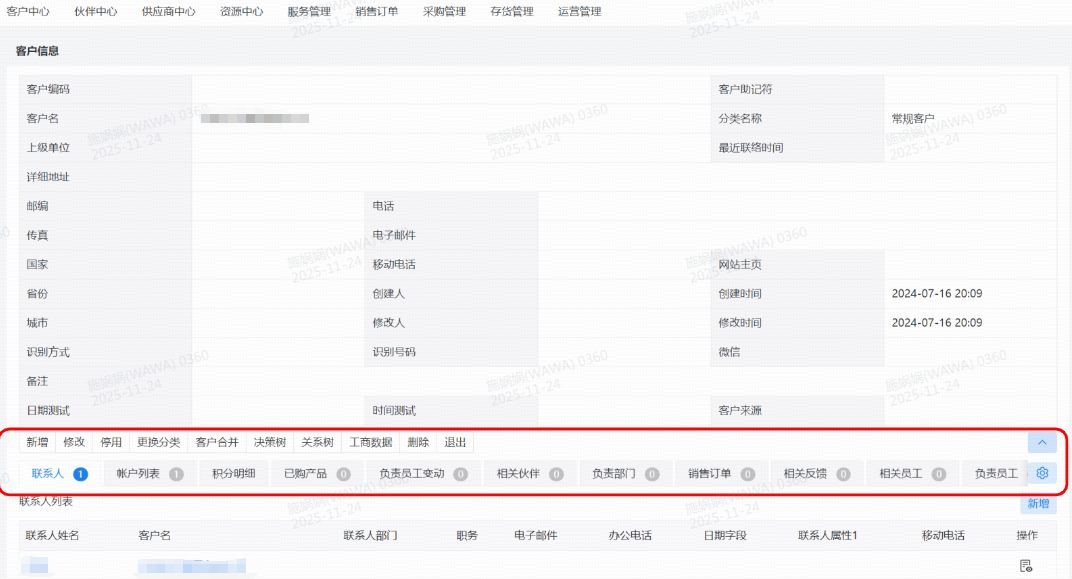The image size is (1072, 579).
Task: Click the tab settings gear icon
Action: (x=1042, y=473)
